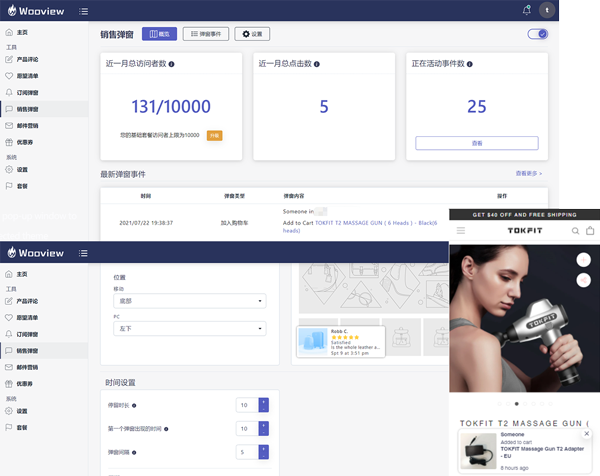The height and width of the screenshot is (476, 600).
Task: Show info for 近一月总点击数
Action: click(317, 64)
